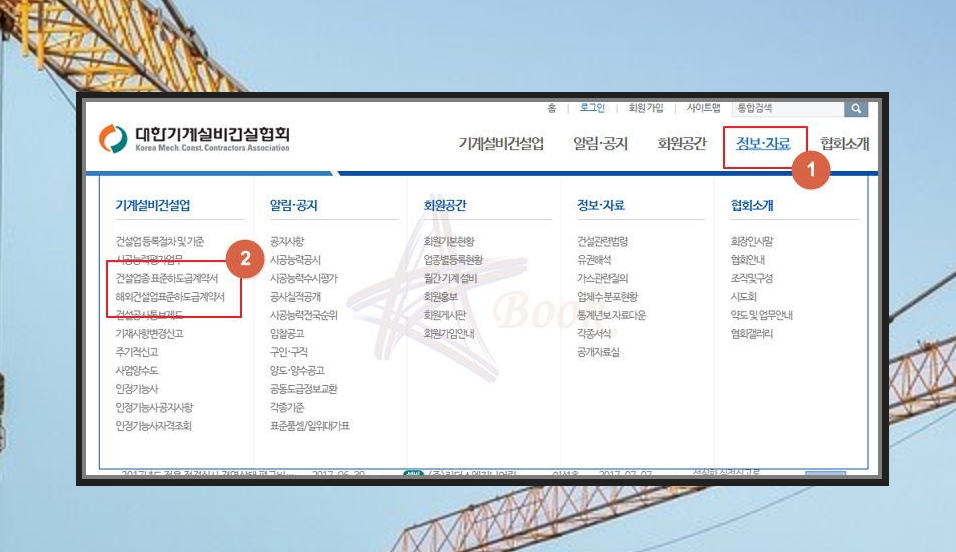Select 약도 및 업무안내
Viewport: 956px width, 552px height.
click(762, 315)
